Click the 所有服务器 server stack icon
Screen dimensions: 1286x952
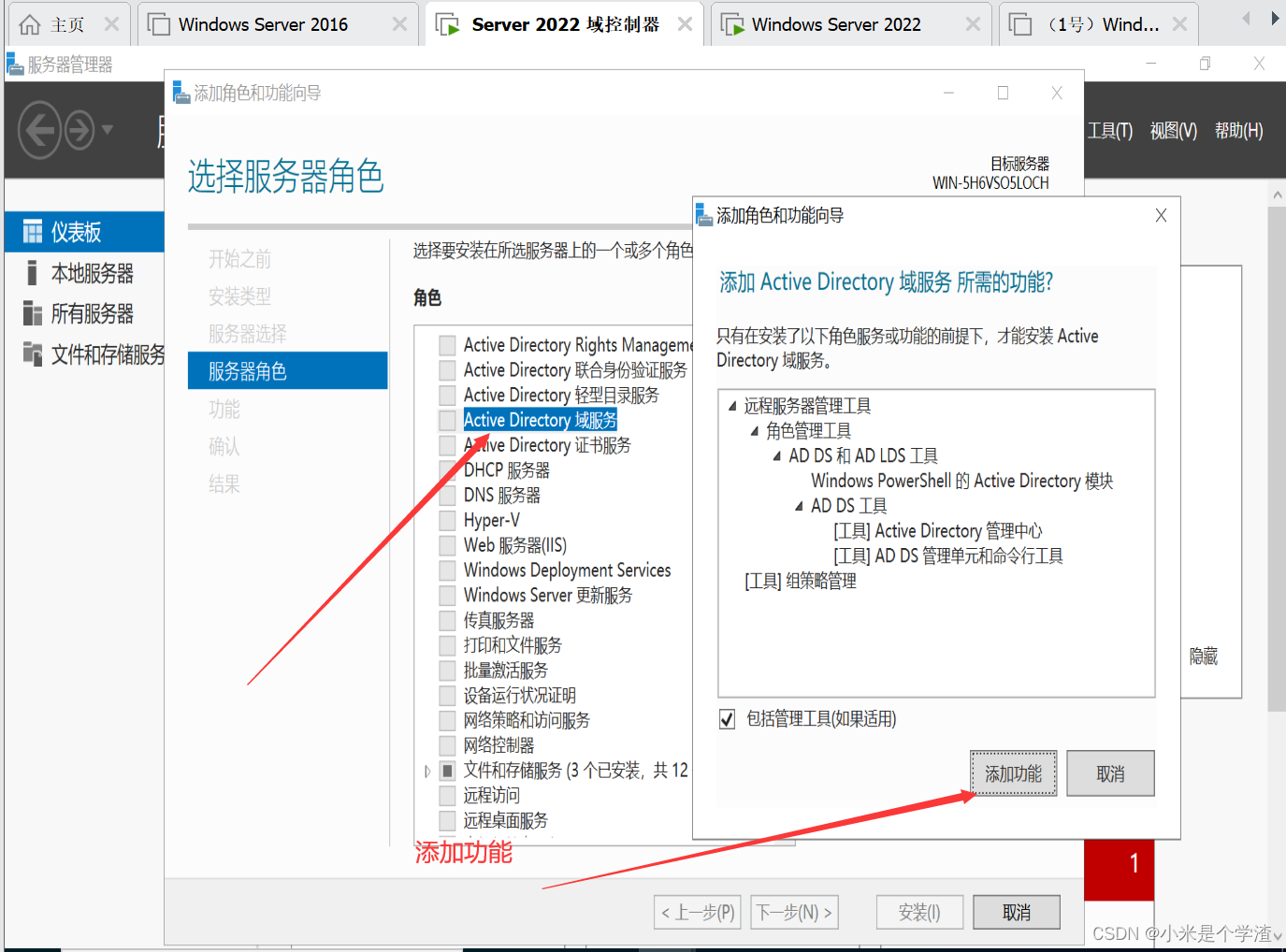31,313
